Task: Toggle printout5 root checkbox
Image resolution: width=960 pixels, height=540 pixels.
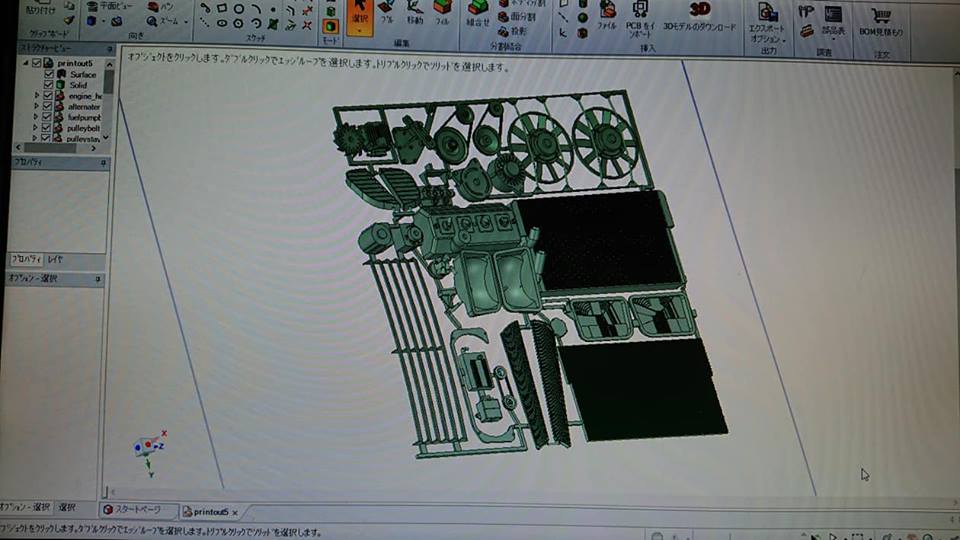Action: pyautogui.click(x=37, y=63)
